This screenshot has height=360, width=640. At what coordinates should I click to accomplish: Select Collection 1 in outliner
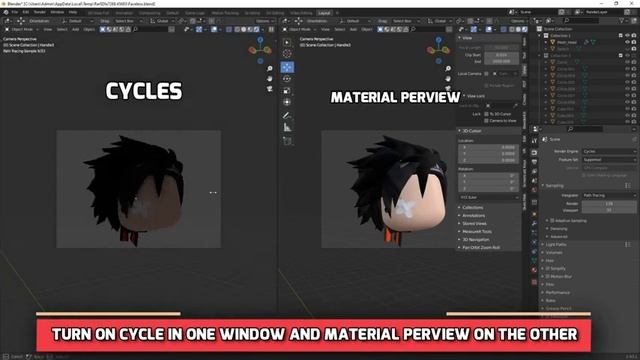coord(559,36)
